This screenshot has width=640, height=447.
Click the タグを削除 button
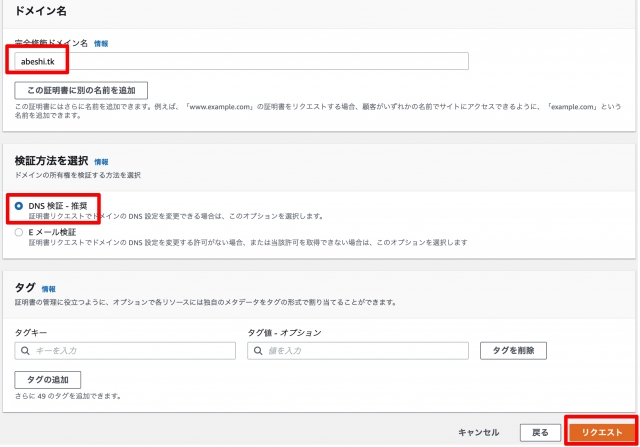tap(513, 351)
